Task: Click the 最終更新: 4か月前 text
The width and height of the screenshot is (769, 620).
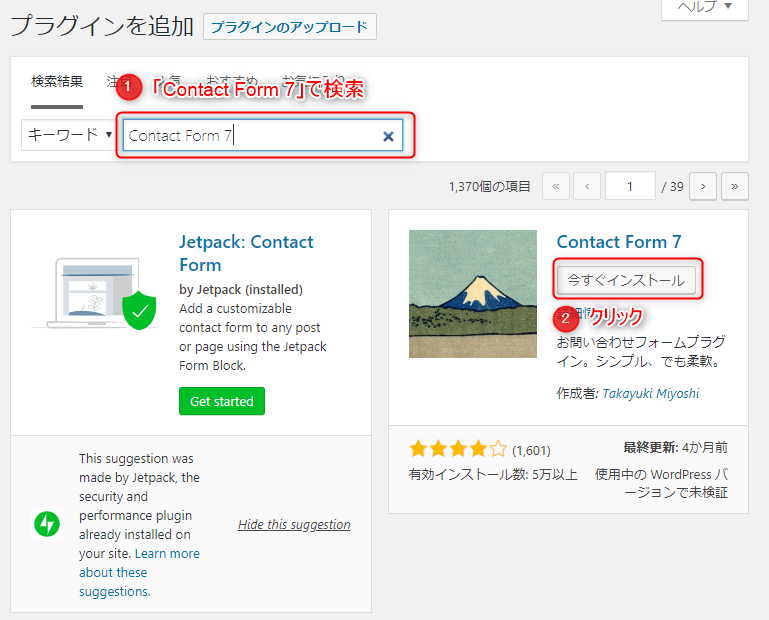Action: pos(675,447)
